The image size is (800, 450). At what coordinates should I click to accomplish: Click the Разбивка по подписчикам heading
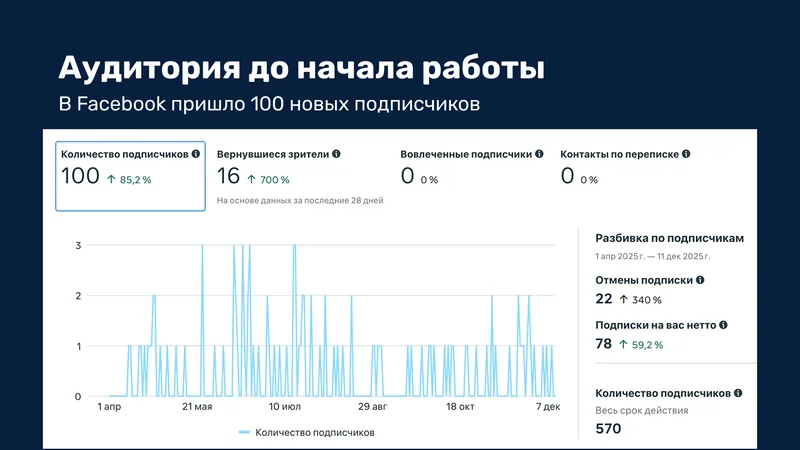669,238
